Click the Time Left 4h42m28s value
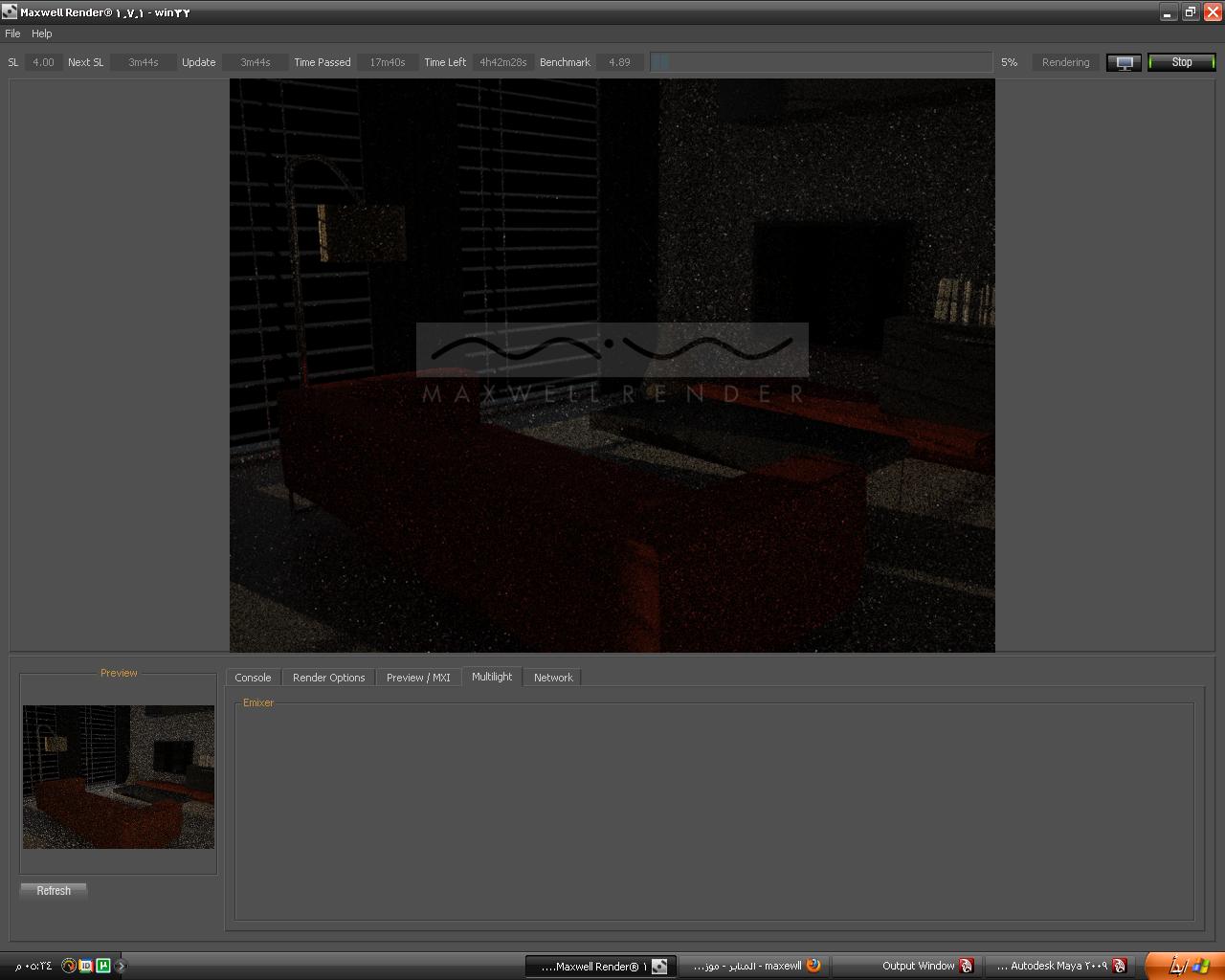The image size is (1225, 980). pos(503,62)
